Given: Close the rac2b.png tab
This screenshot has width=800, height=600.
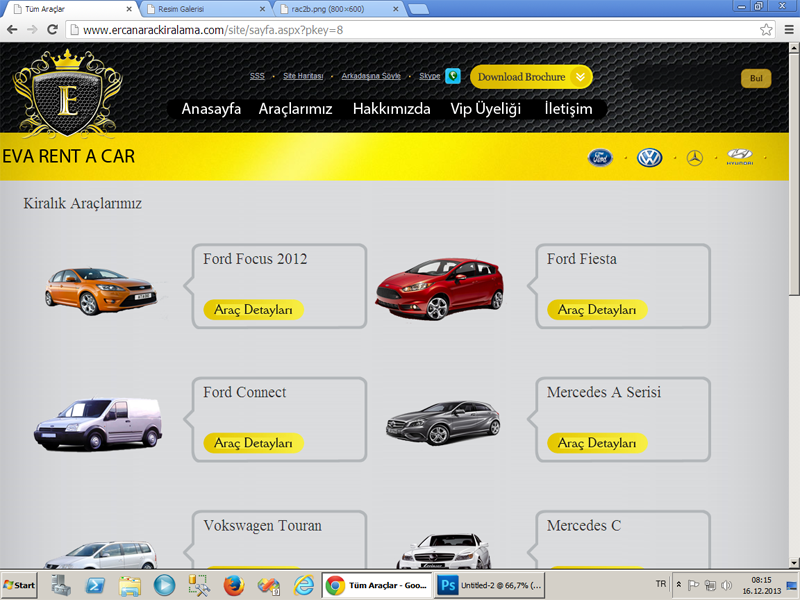Looking at the screenshot, I should pyautogui.click(x=395, y=9).
